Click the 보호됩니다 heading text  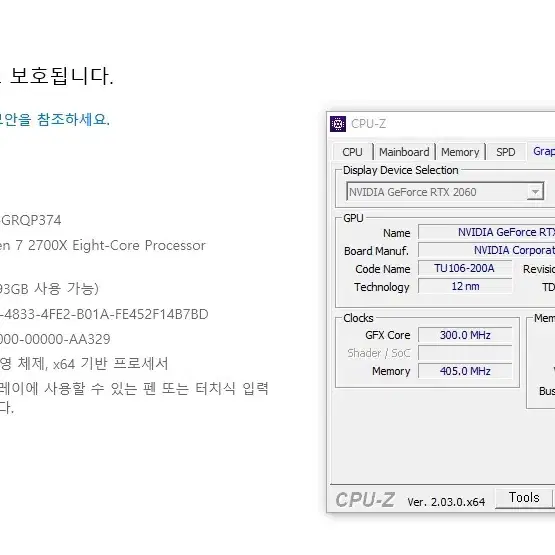(x=62, y=76)
